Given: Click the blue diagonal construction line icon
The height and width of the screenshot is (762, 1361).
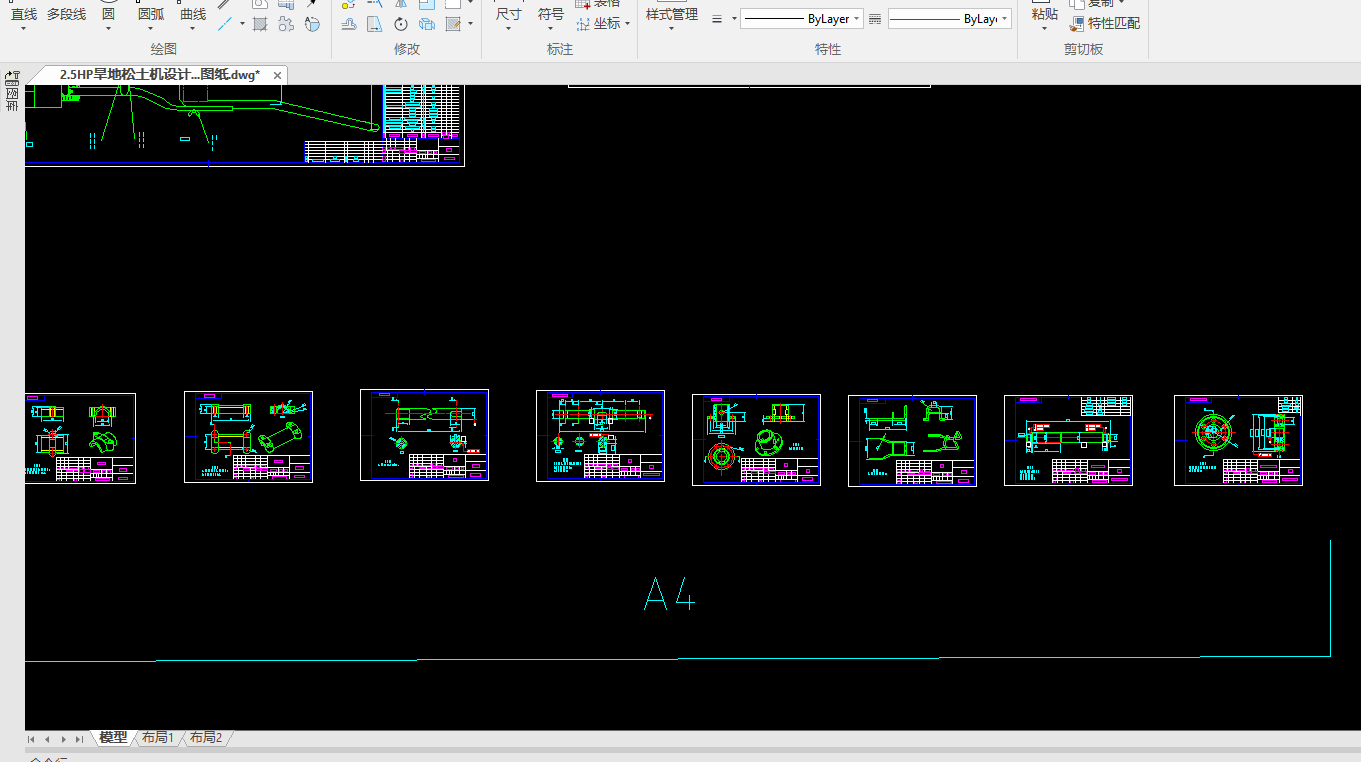Looking at the screenshot, I should (x=225, y=23).
